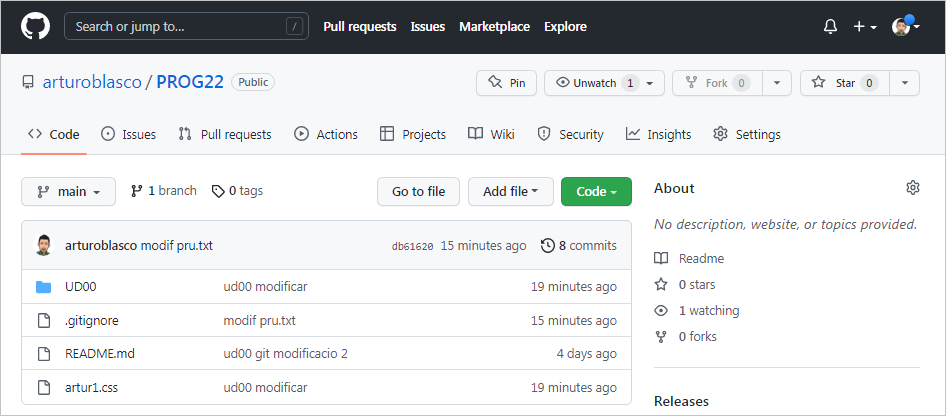946x416 pixels.
Task: Expand the dropdown arrow beside Fork
Action: point(777,83)
